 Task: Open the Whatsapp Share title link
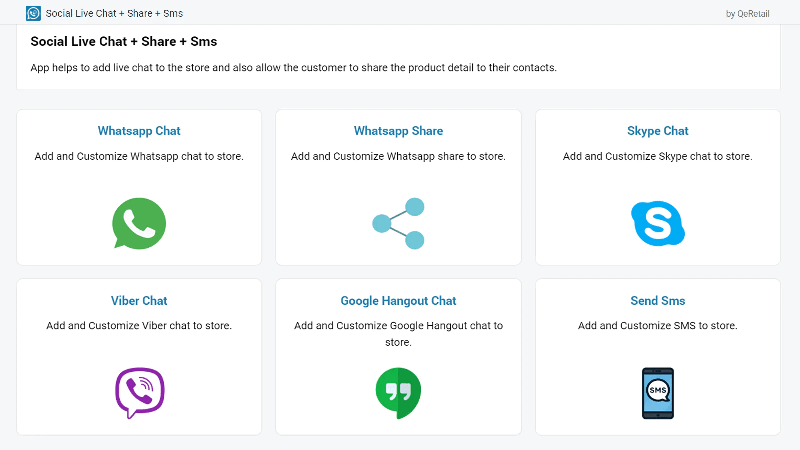click(x=398, y=131)
